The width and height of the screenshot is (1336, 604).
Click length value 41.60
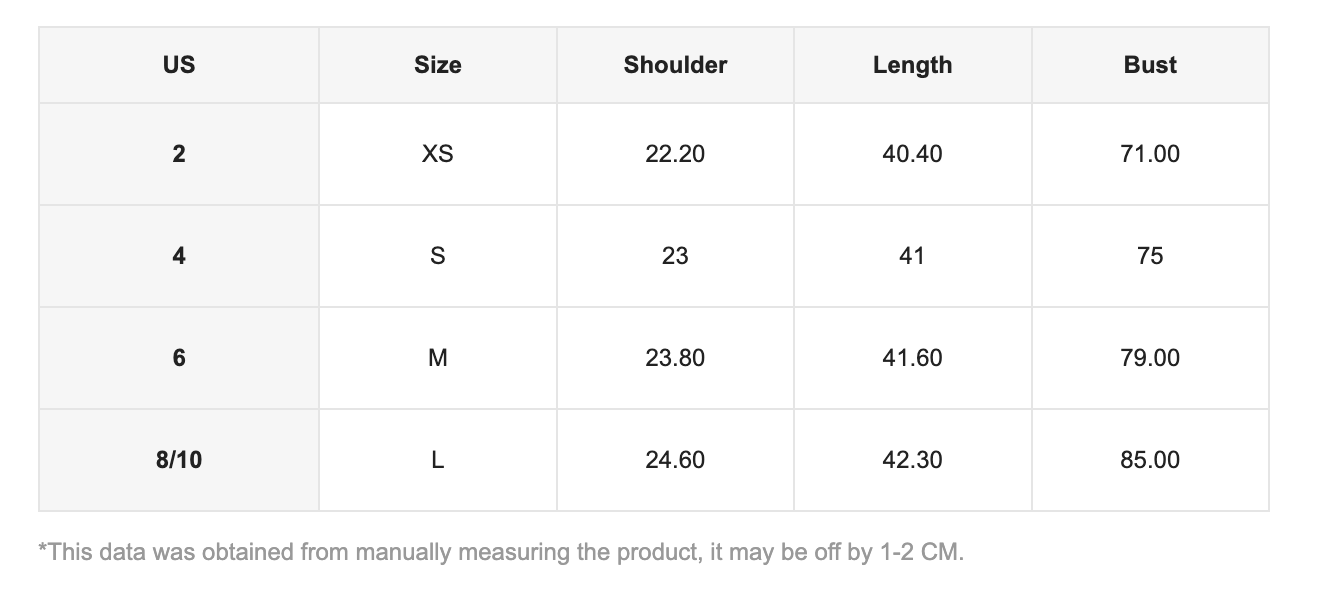[912, 358]
